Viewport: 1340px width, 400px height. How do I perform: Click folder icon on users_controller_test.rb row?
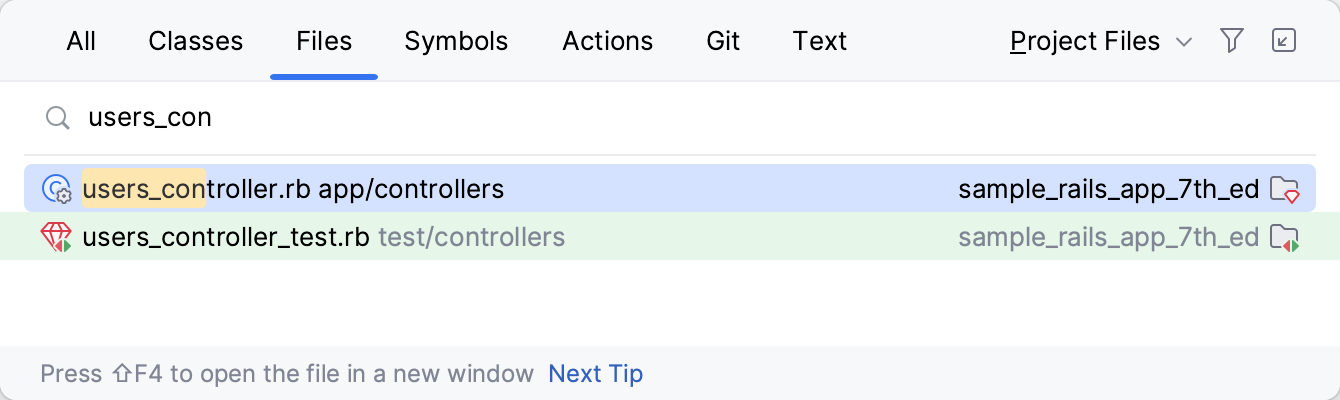coord(1283,238)
